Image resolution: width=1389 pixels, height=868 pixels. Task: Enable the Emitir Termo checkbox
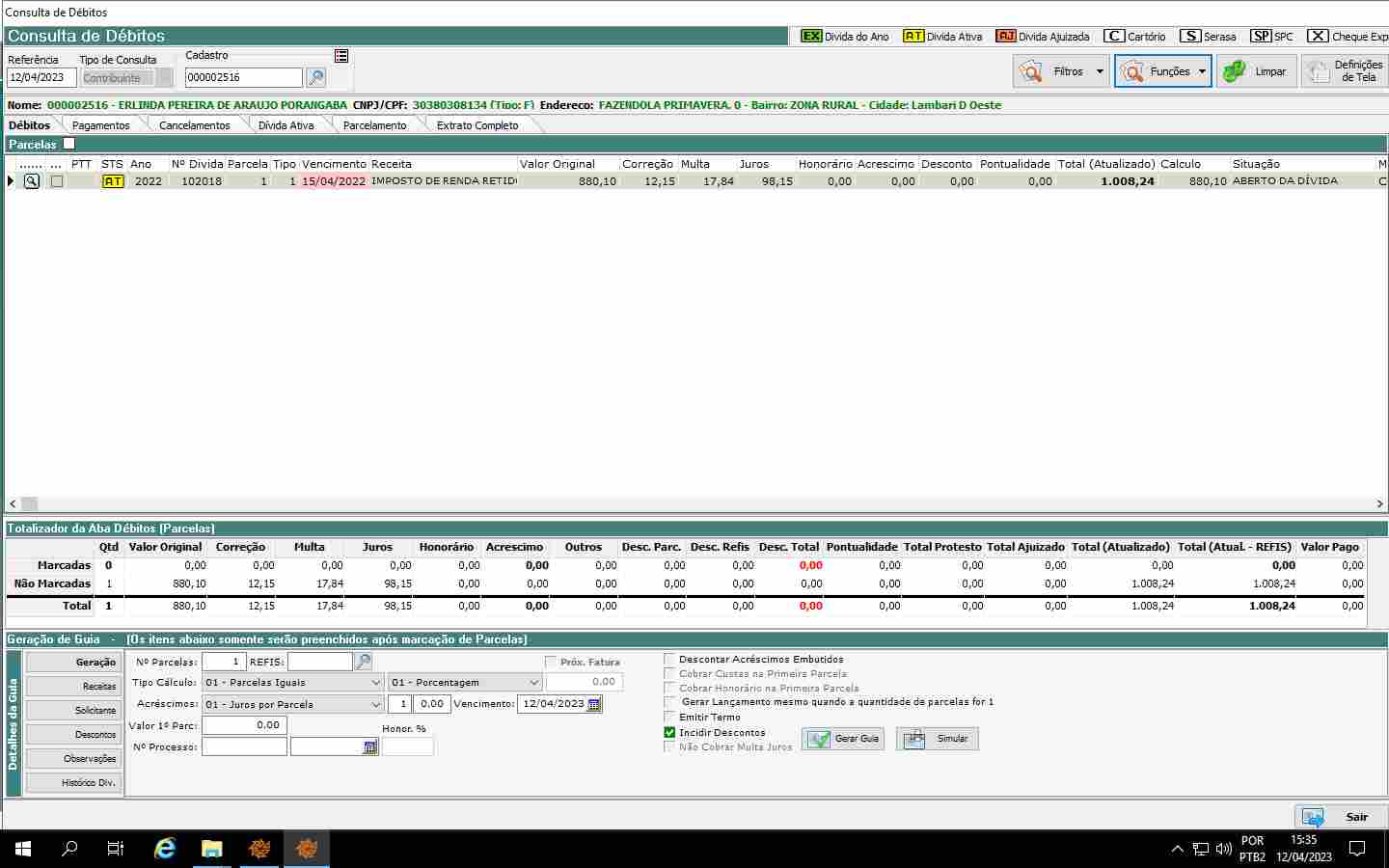(x=670, y=718)
